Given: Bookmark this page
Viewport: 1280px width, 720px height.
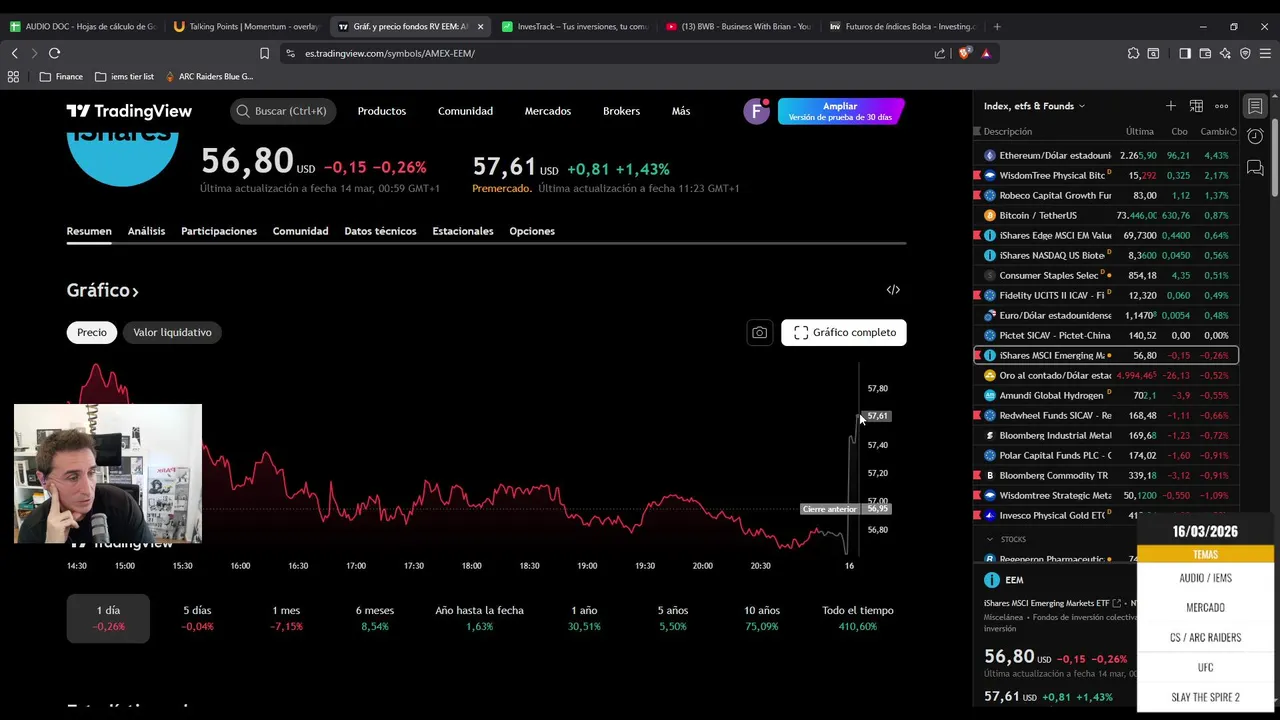Looking at the screenshot, I should tap(264, 53).
